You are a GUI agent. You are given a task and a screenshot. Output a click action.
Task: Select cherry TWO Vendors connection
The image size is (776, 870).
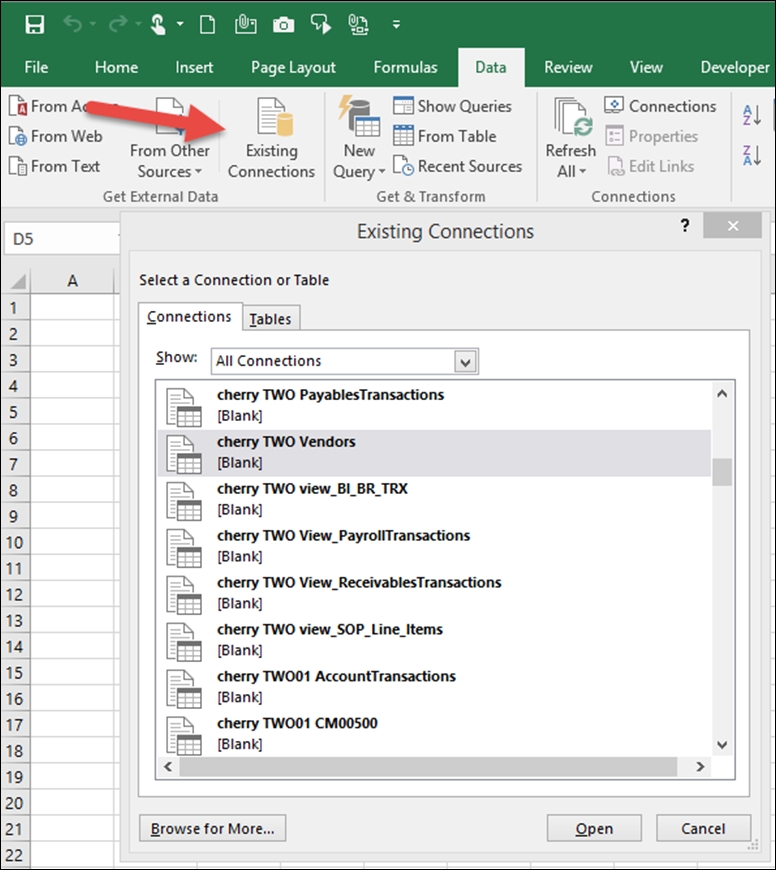[x=434, y=453]
